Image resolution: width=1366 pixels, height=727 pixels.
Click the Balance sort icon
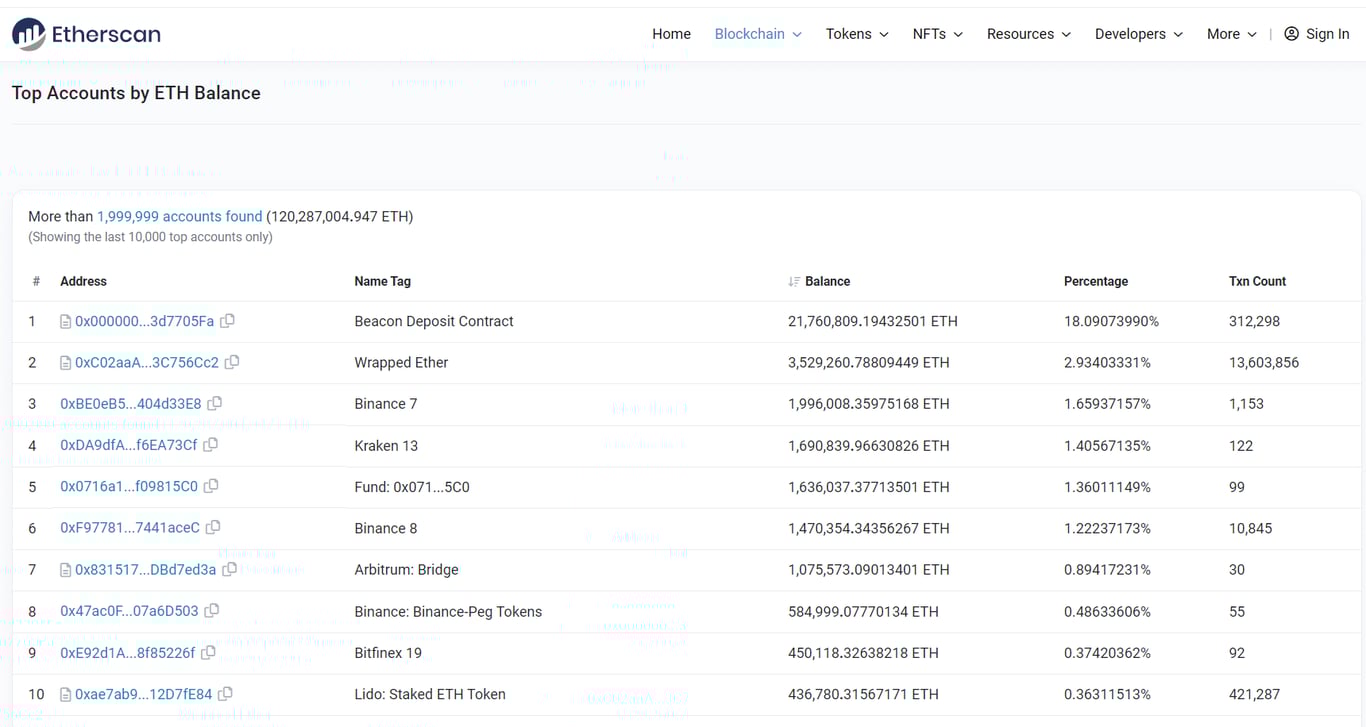pyautogui.click(x=794, y=282)
